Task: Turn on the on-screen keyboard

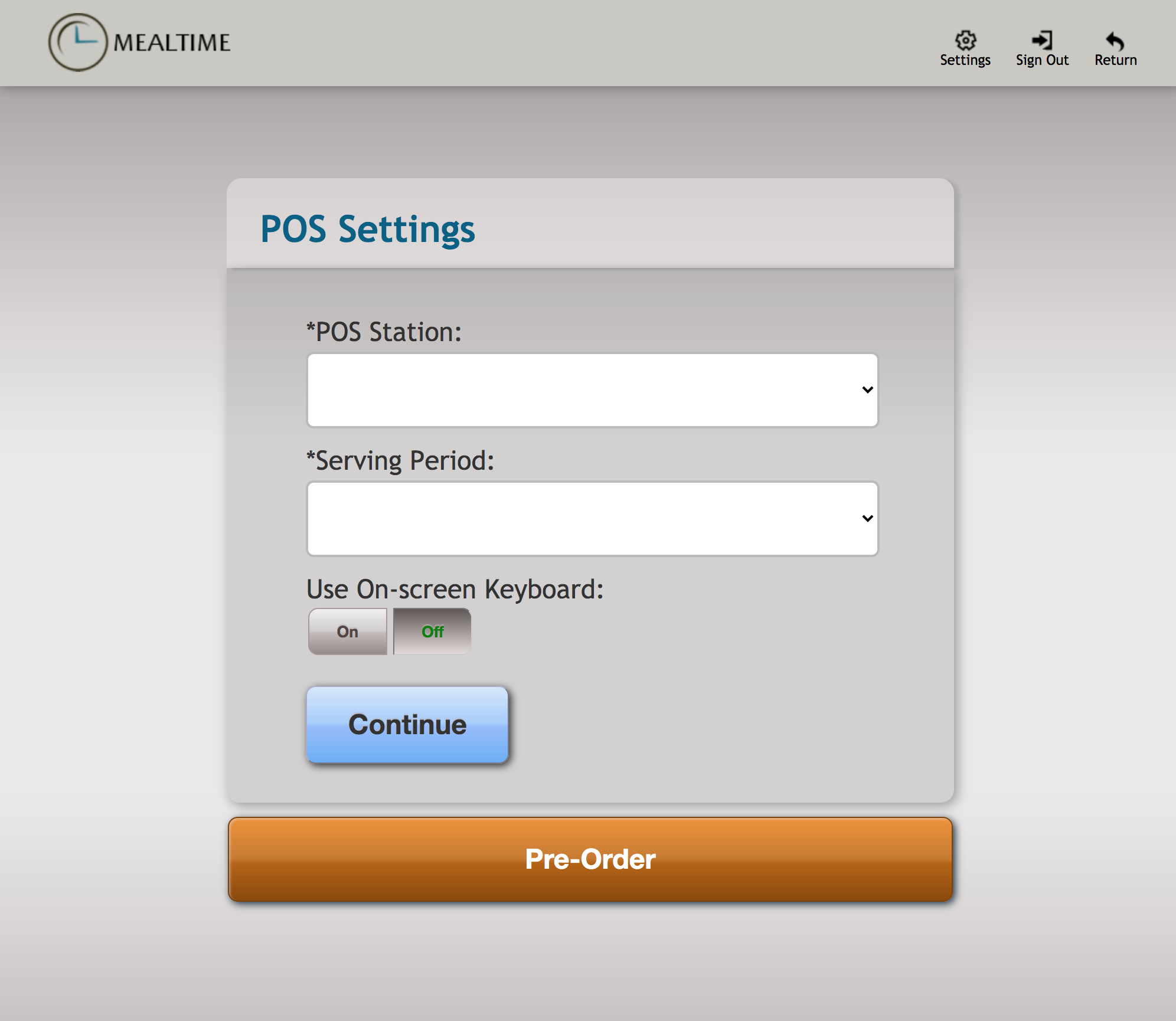Action: point(348,631)
